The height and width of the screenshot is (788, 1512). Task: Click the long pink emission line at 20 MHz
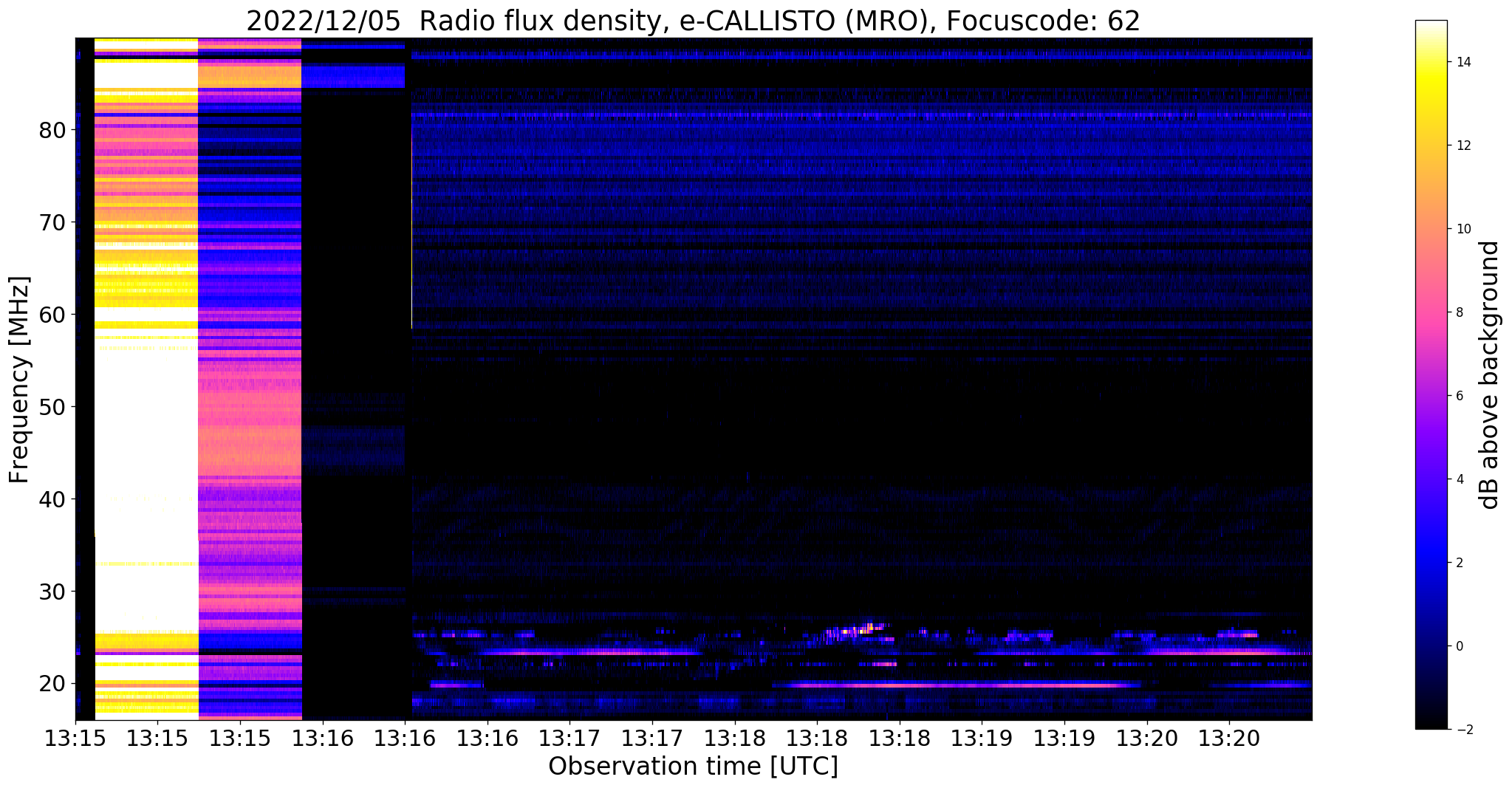(x=957, y=685)
